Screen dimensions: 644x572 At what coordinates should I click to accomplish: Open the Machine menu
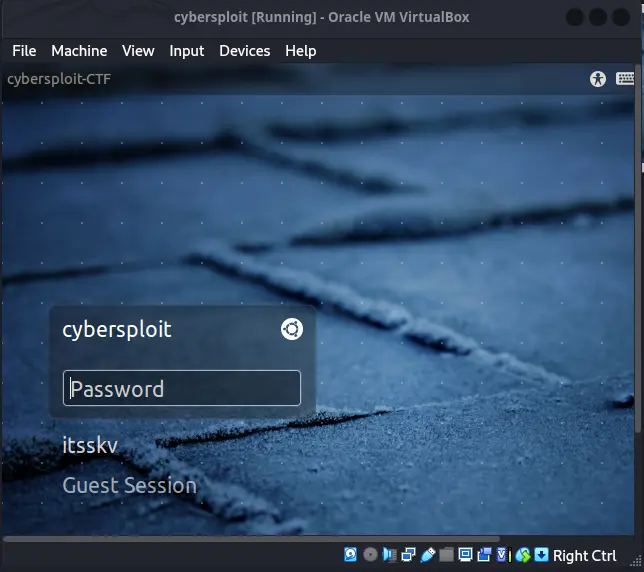pos(79,51)
